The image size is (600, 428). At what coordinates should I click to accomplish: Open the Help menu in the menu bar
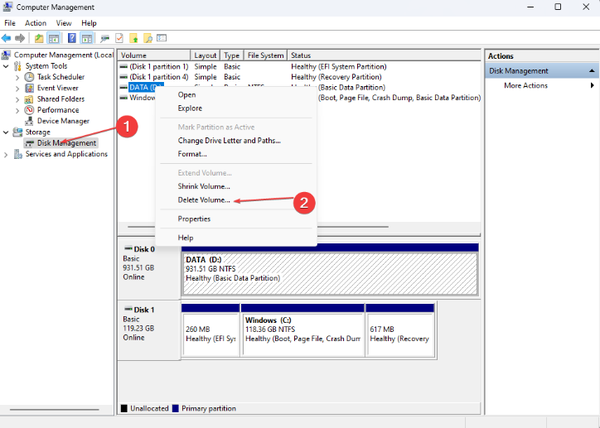coord(89,23)
